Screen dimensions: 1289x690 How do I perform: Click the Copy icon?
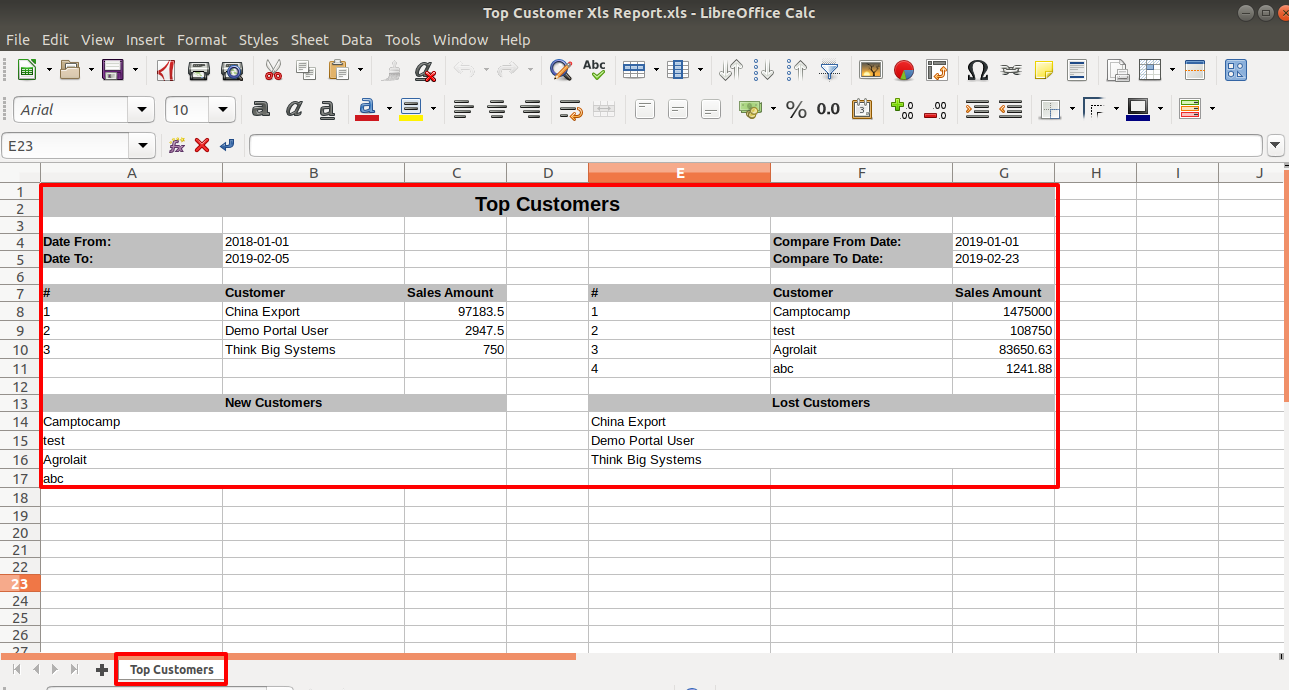[x=306, y=70]
